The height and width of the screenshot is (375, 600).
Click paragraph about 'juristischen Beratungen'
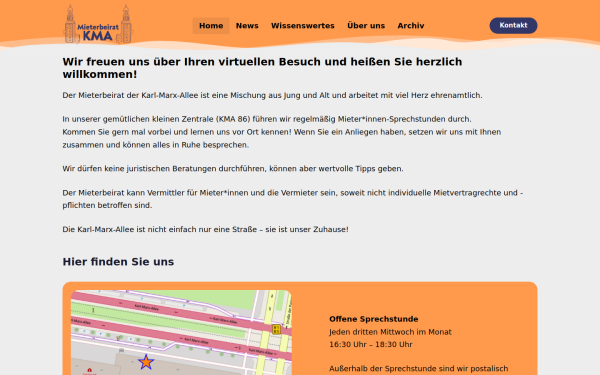pyautogui.click(x=233, y=169)
